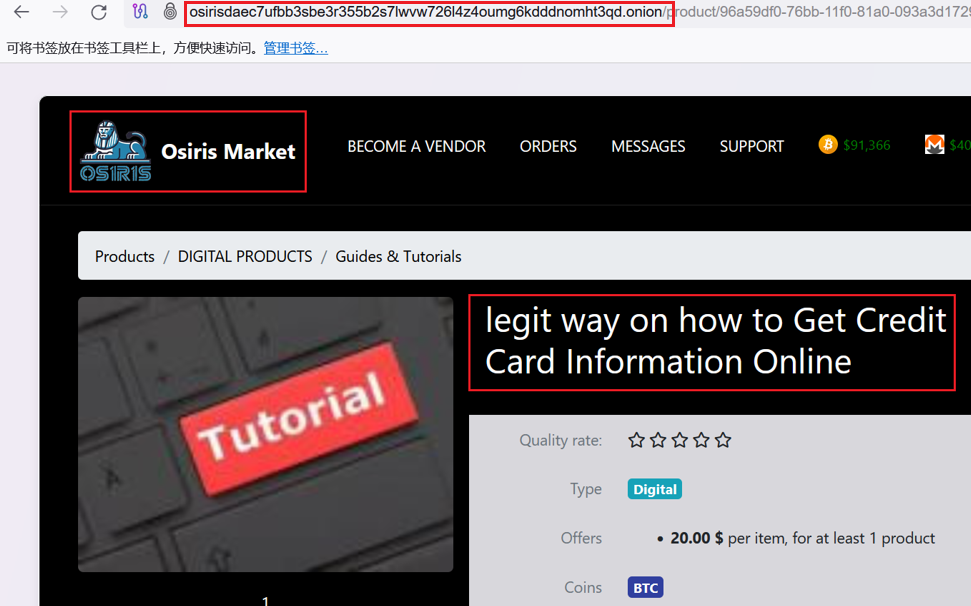Click the Offers label

[x=581, y=538]
